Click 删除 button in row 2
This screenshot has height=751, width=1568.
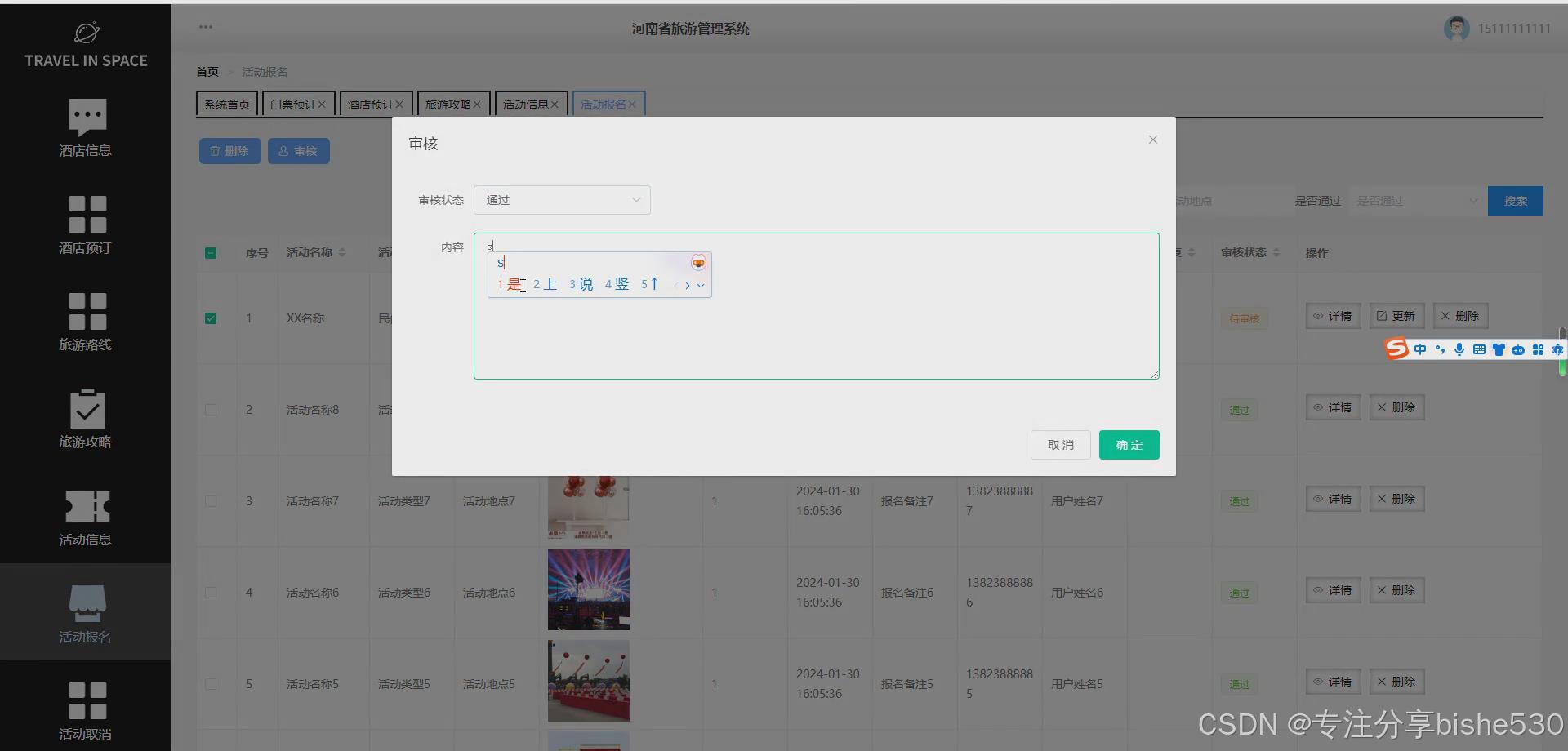(1396, 407)
